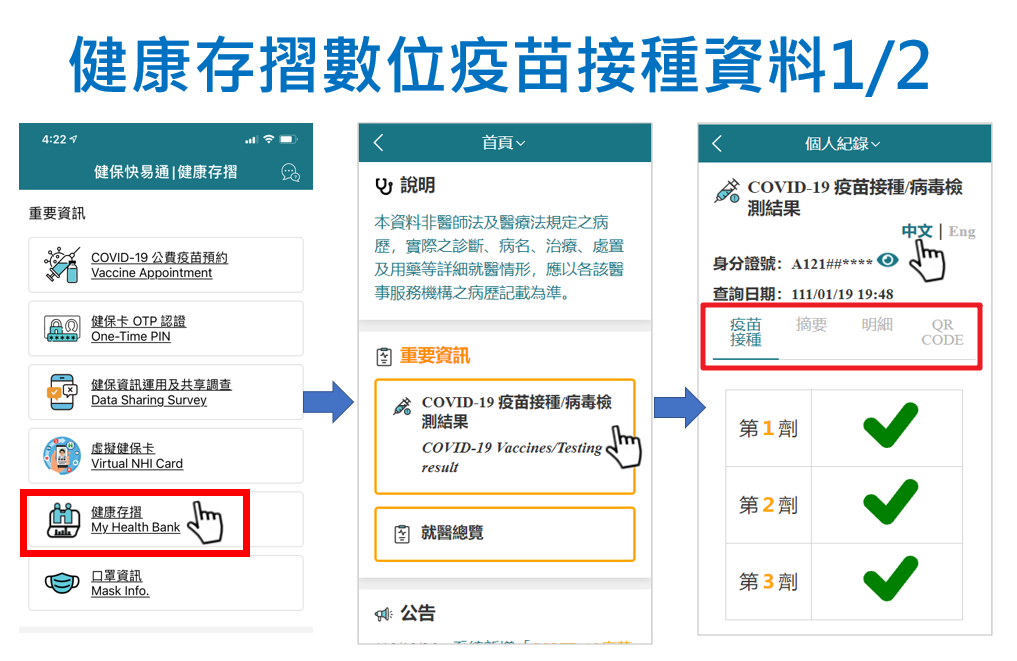
Task: Go back from the 個人紀錄 screen
Action: coord(717,144)
